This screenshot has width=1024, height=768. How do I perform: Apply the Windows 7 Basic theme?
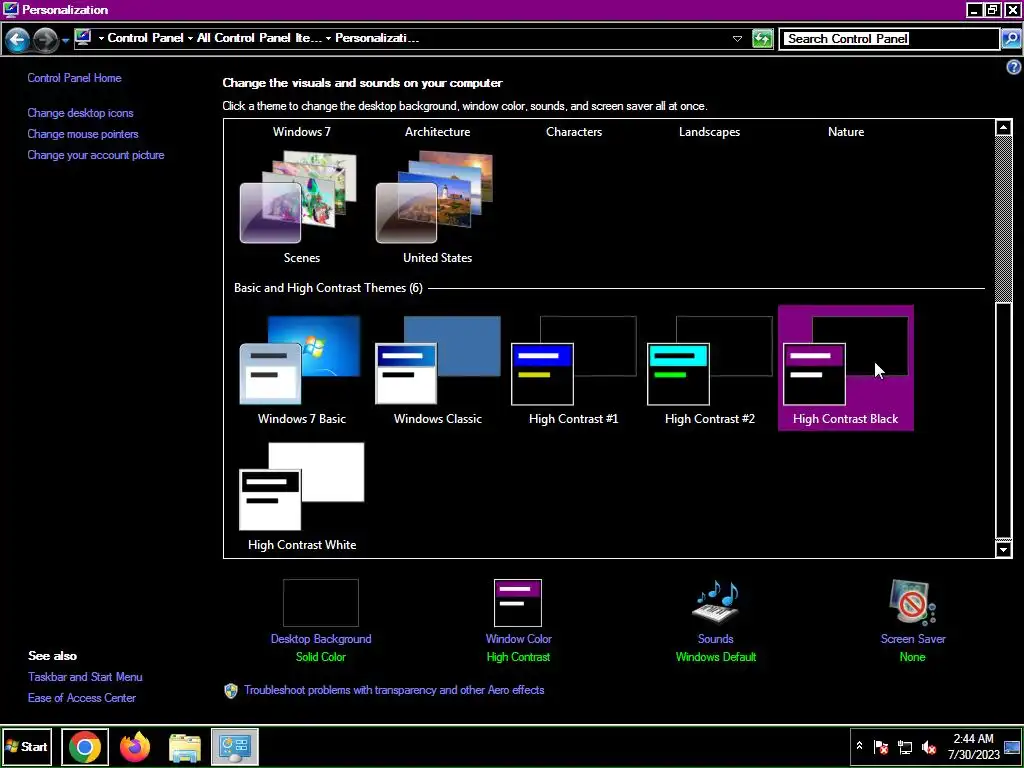[x=301, y=368]
